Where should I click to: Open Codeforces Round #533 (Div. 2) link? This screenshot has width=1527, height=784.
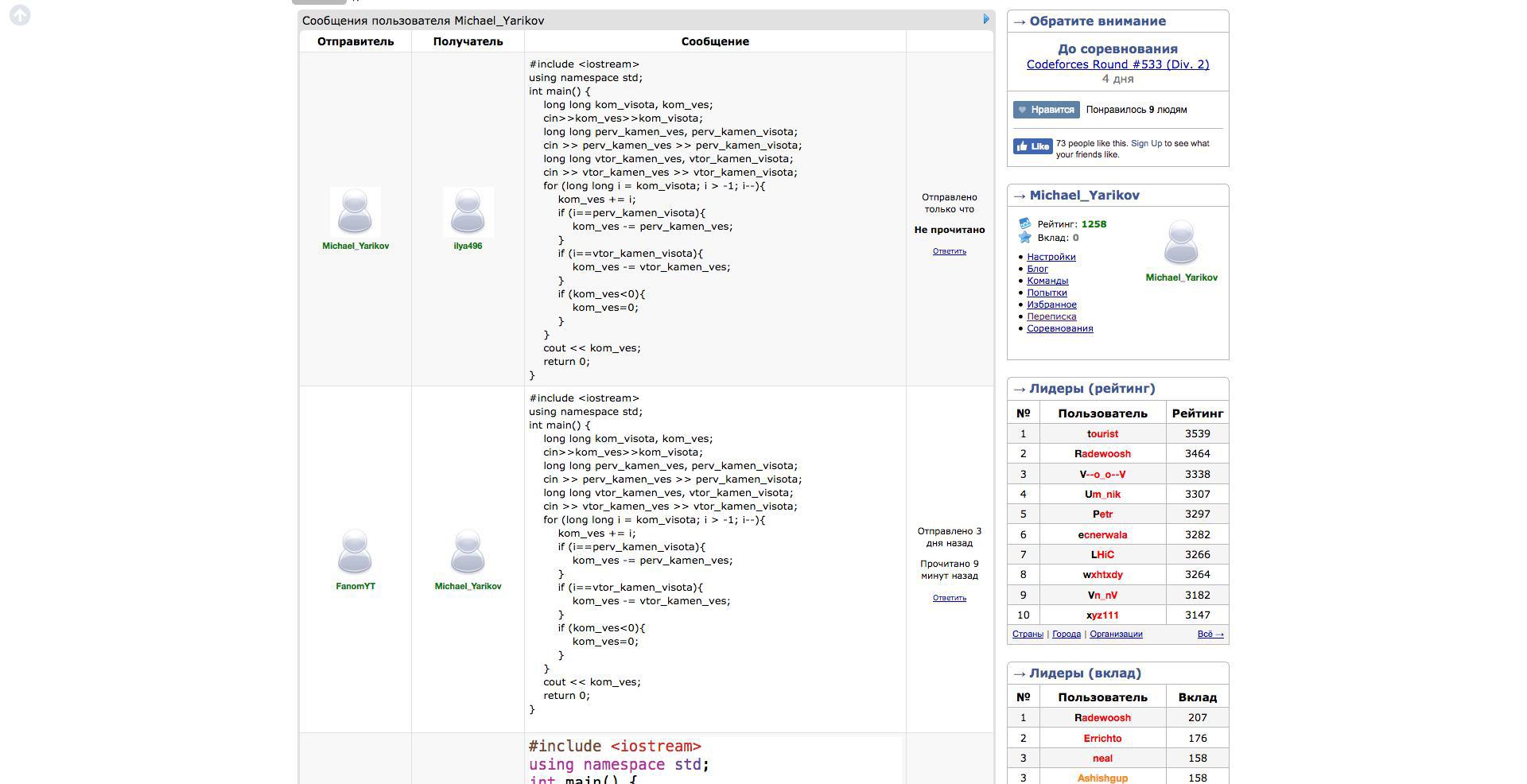coord(1117,64)
